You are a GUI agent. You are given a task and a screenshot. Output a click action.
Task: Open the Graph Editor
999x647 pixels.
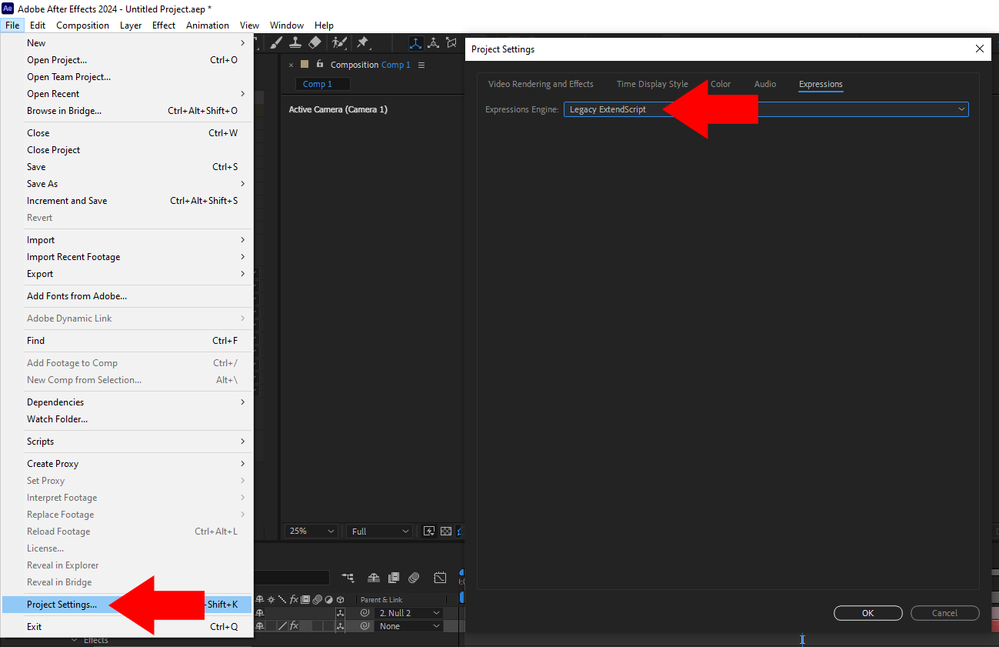click(x=441, y=577)
